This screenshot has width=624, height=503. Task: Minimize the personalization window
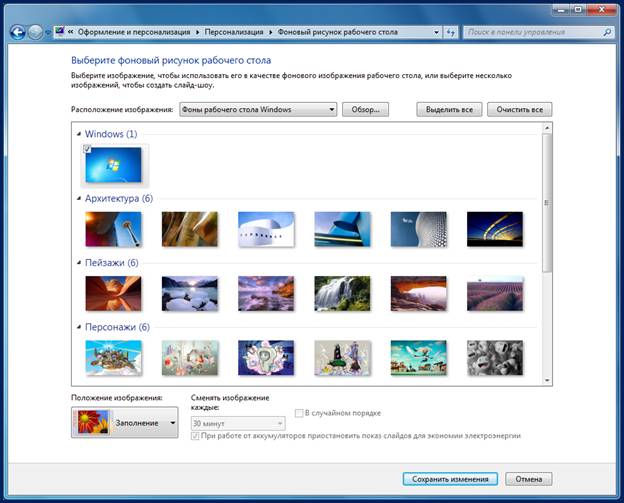[x=561, y=10]
